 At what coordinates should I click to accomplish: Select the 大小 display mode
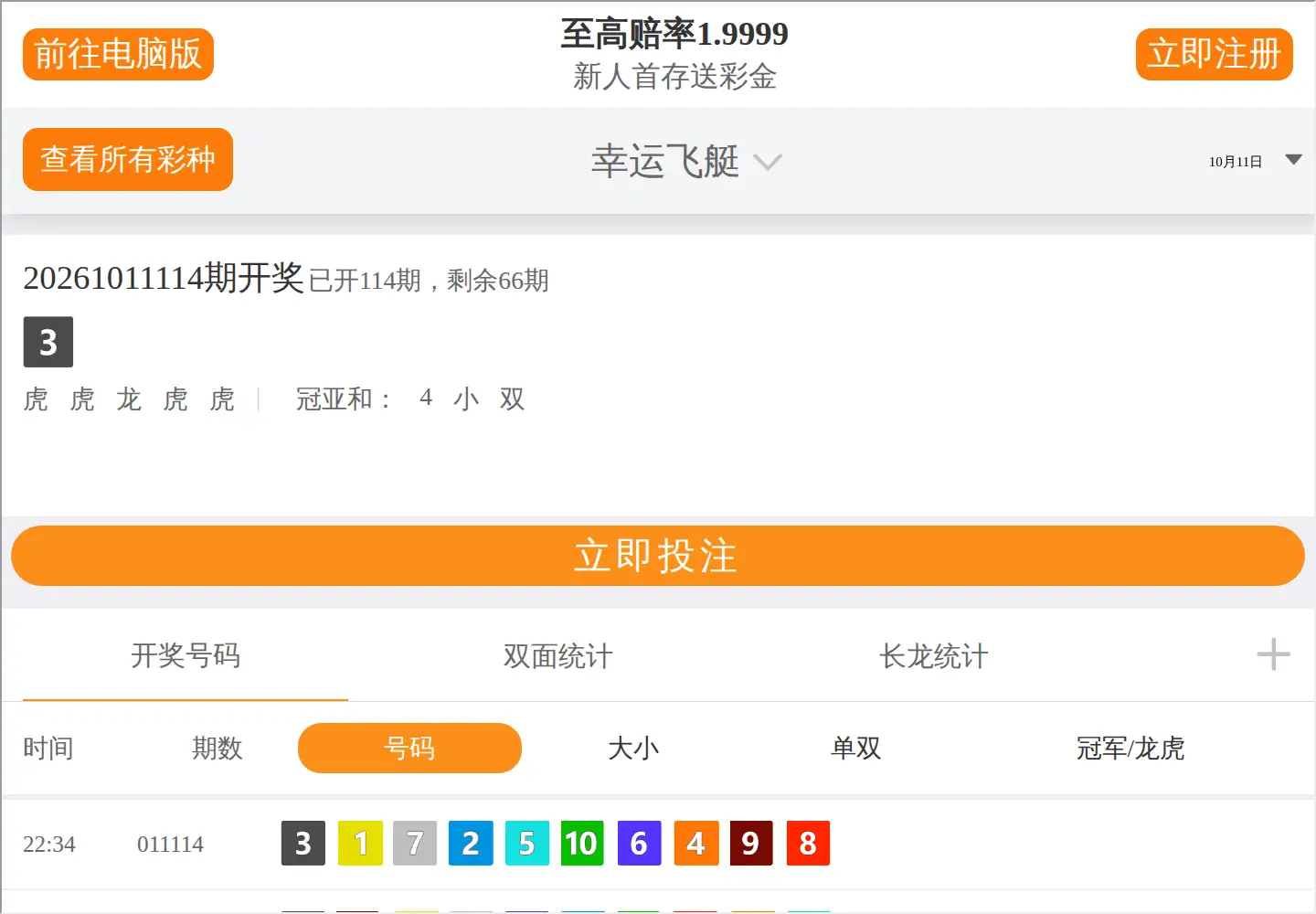pos(633,748)
